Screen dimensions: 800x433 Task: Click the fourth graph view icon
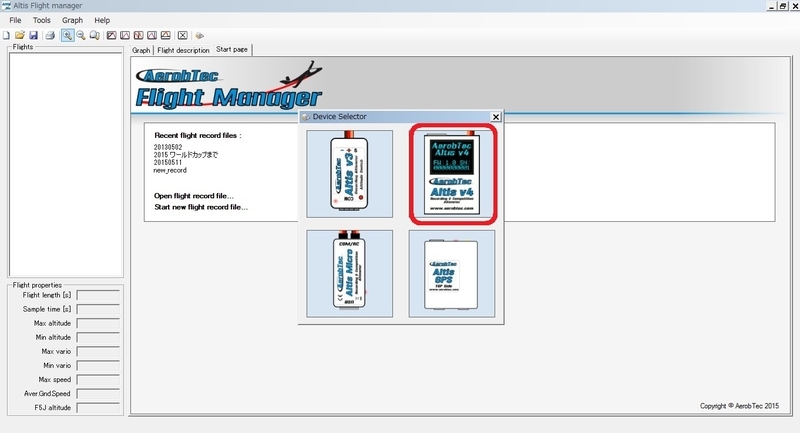click(152, 35)
